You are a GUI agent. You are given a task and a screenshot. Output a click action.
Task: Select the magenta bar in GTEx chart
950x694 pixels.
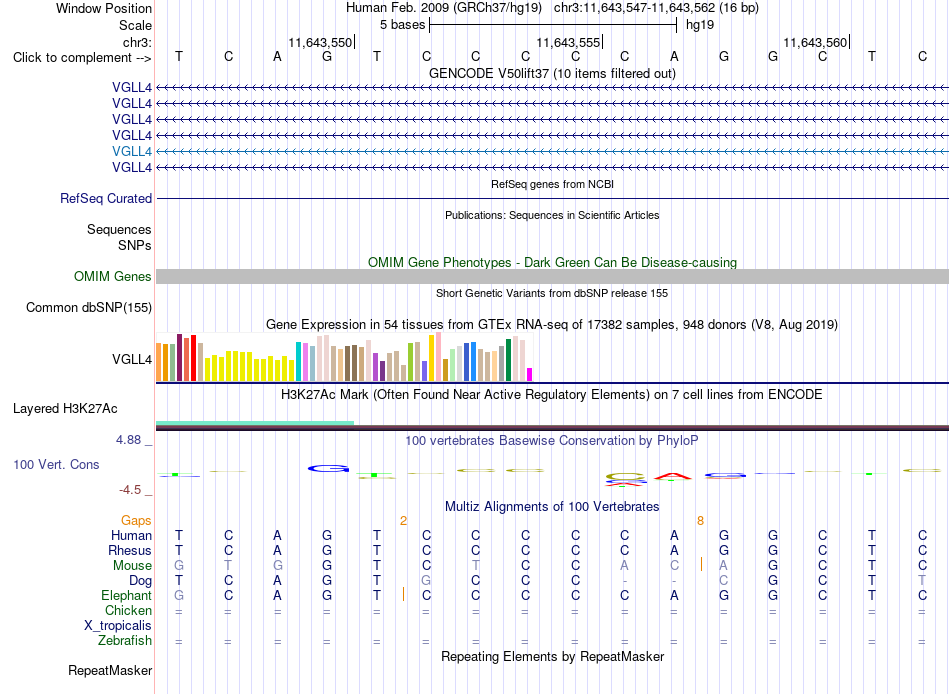530,375
